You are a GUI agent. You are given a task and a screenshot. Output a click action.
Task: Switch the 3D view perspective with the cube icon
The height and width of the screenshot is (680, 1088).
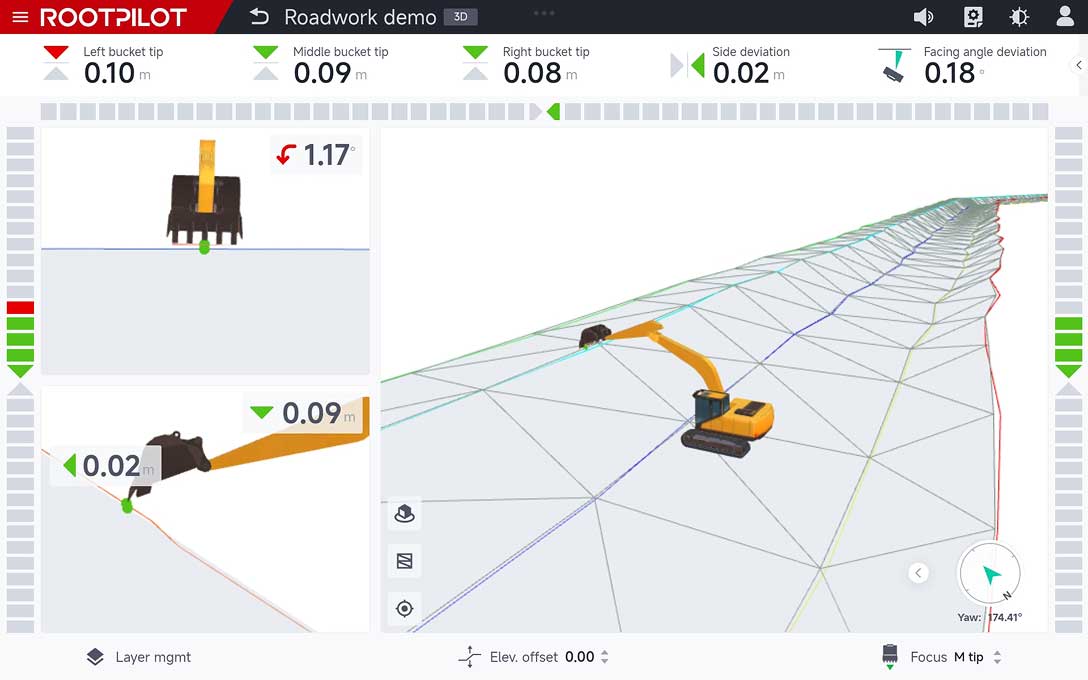405,514
